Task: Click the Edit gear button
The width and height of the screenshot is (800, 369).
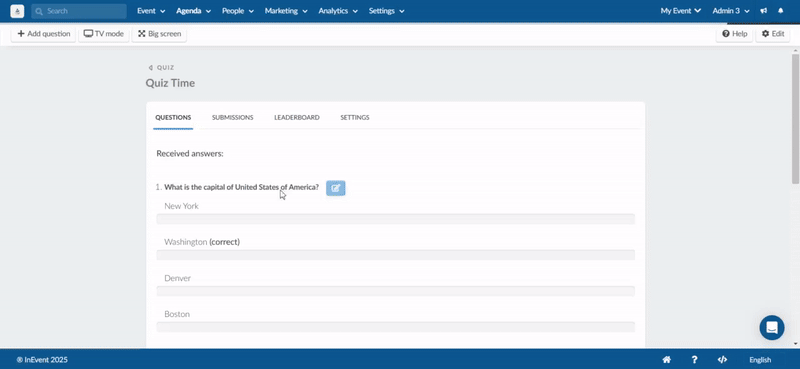Action: pos(772,34)
